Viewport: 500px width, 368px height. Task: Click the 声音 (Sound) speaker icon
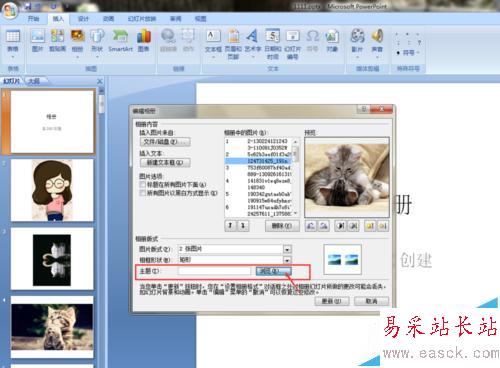click(x=377, y=43)
